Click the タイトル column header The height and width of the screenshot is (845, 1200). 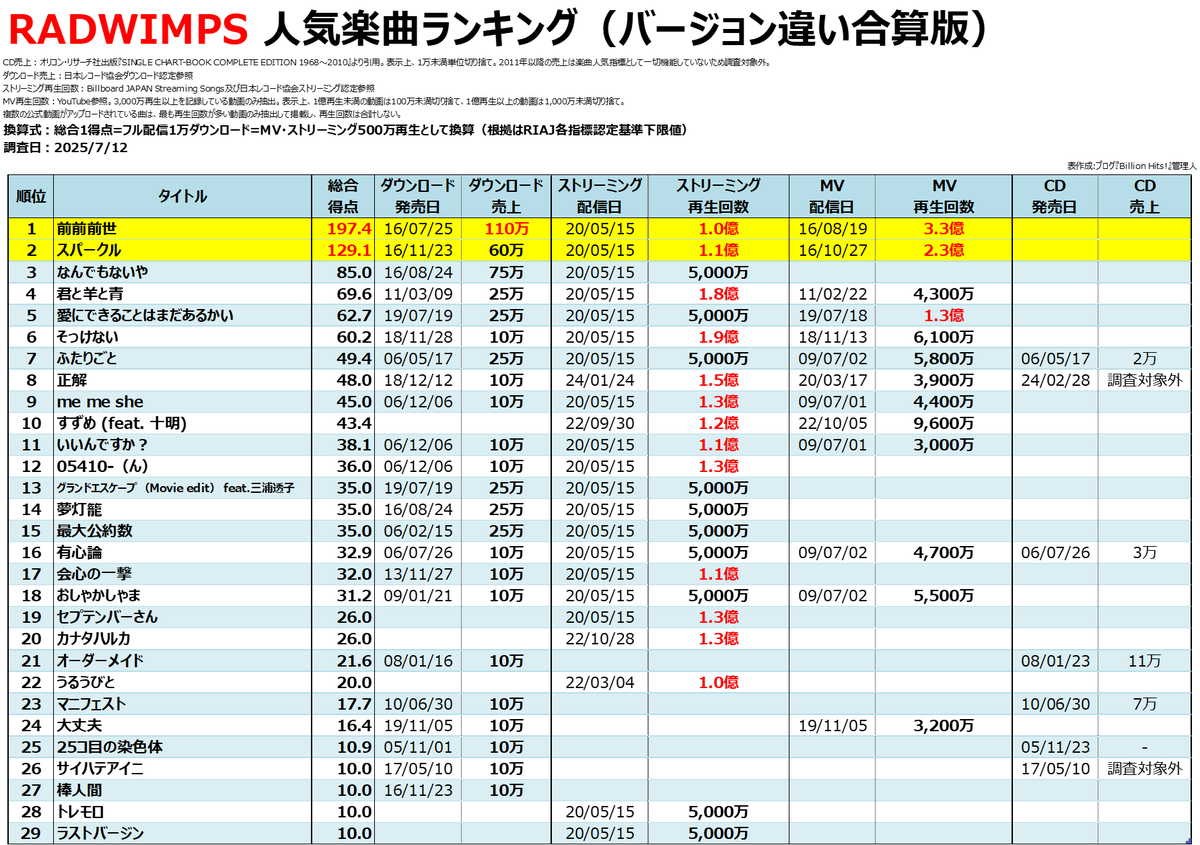tap(182, 196)
